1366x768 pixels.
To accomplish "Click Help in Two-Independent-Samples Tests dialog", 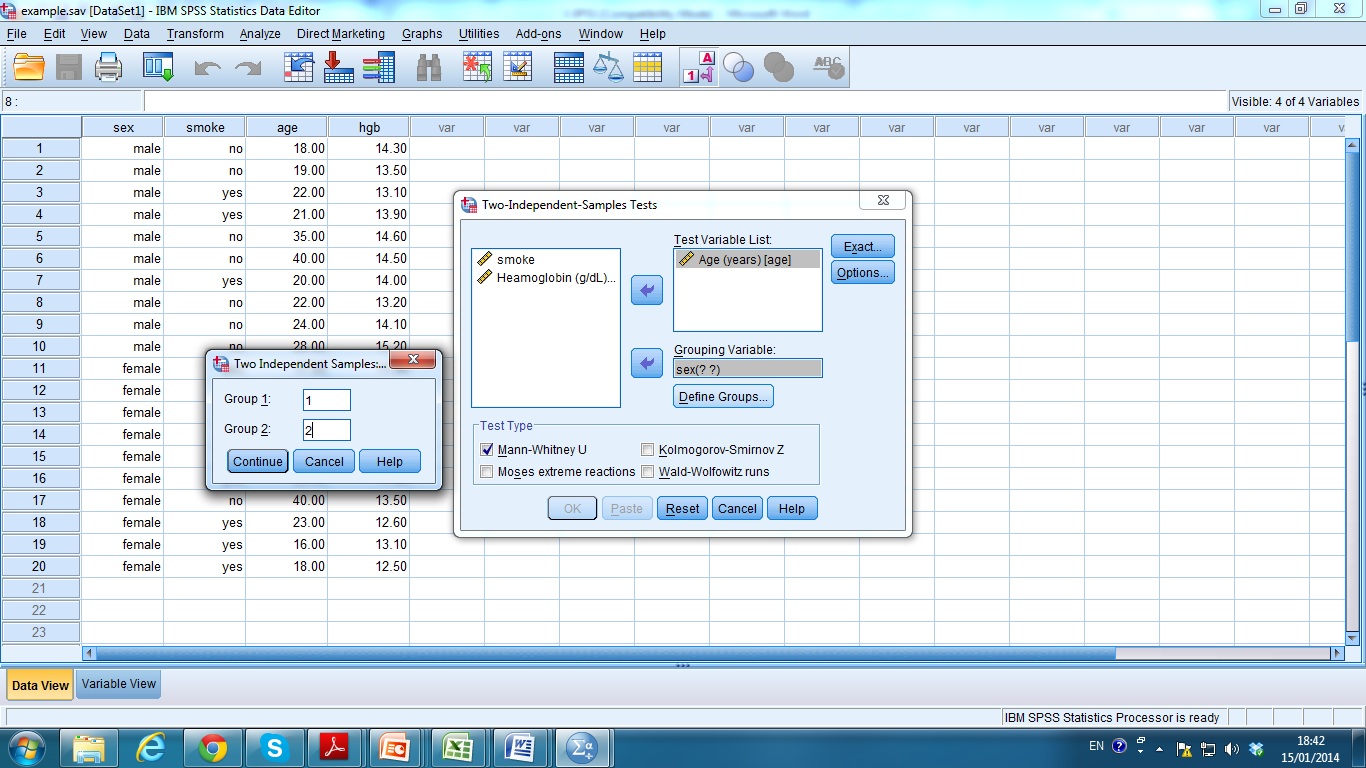I will pyautogui.click(x=792, y=508).
